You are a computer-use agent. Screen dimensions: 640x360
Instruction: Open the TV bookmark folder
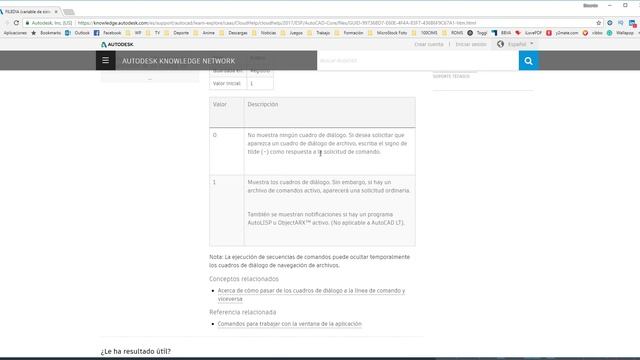(x=153, y=33)
